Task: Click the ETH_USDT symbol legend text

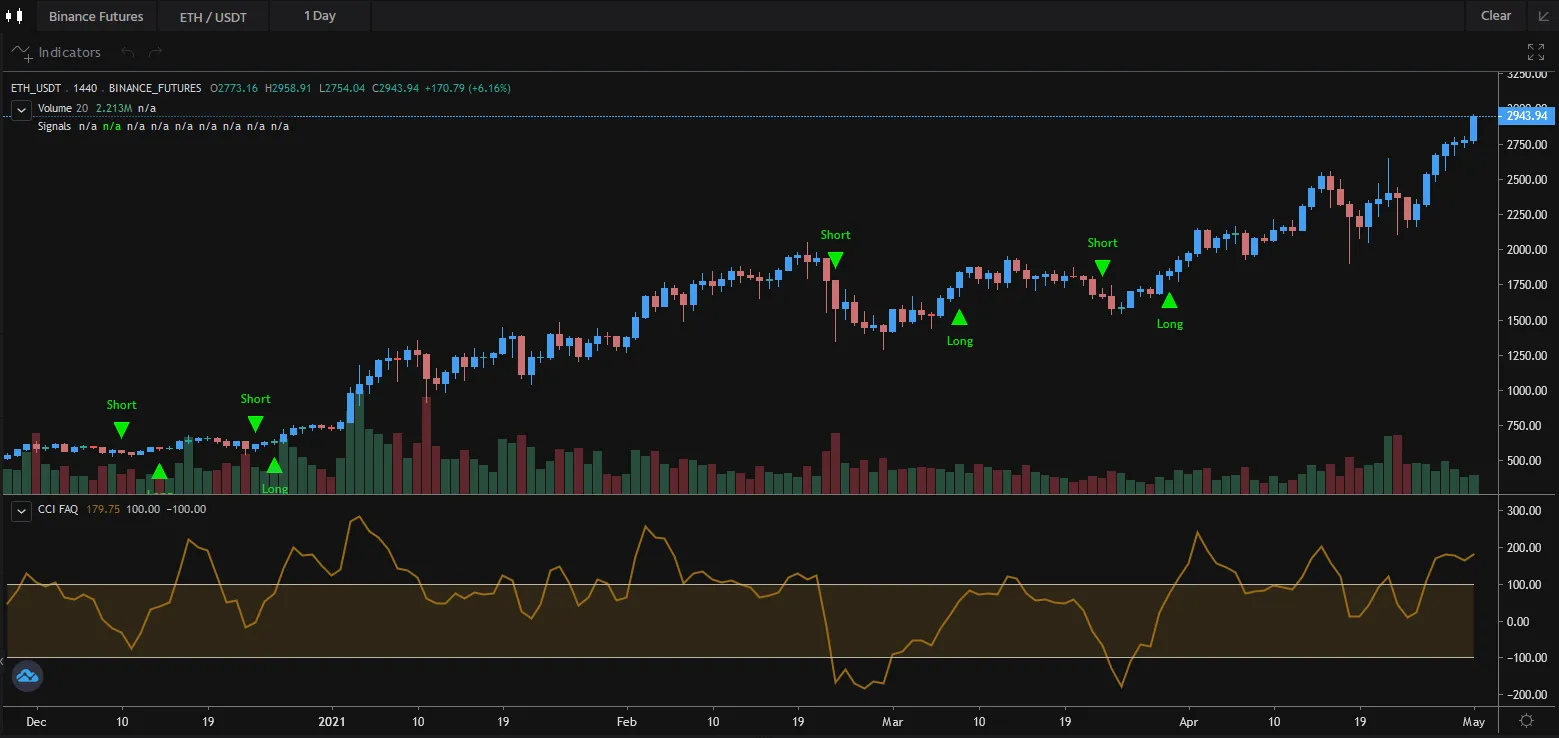Action: (x=37, y=88)
